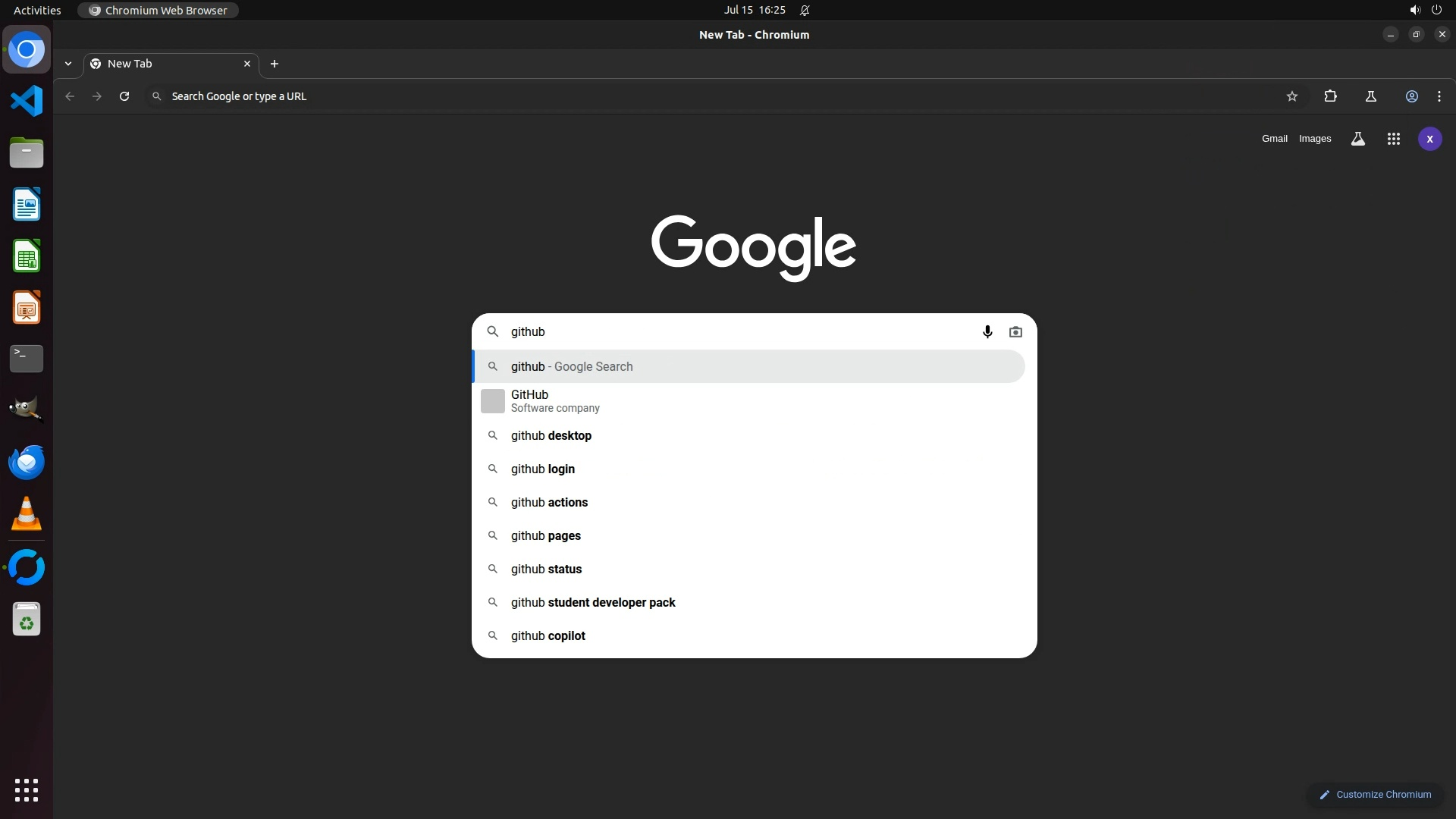Image resolution: width=1456 pixels, height=819 pixels.
Task: Open the Extensions puzzle icon
Action: coord(1330,96)
